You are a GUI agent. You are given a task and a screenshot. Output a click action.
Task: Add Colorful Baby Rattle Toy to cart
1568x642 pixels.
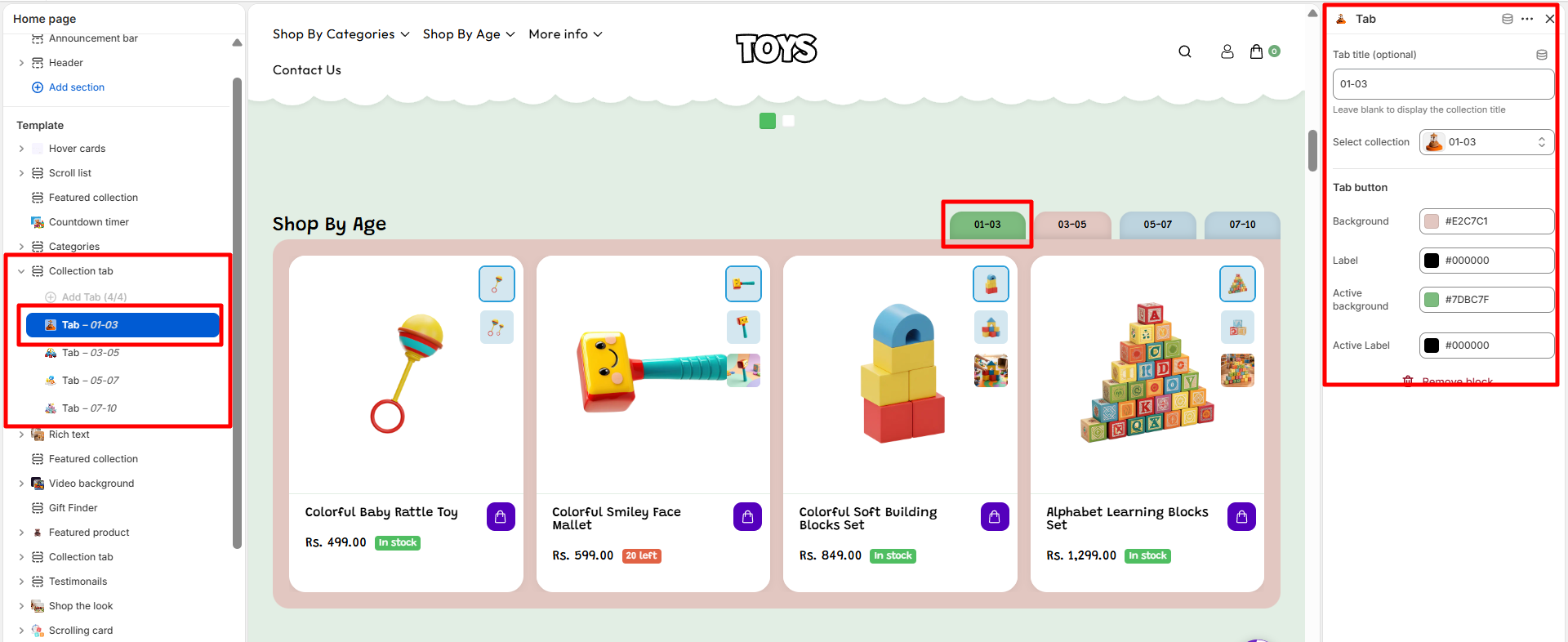pos(501,516)
